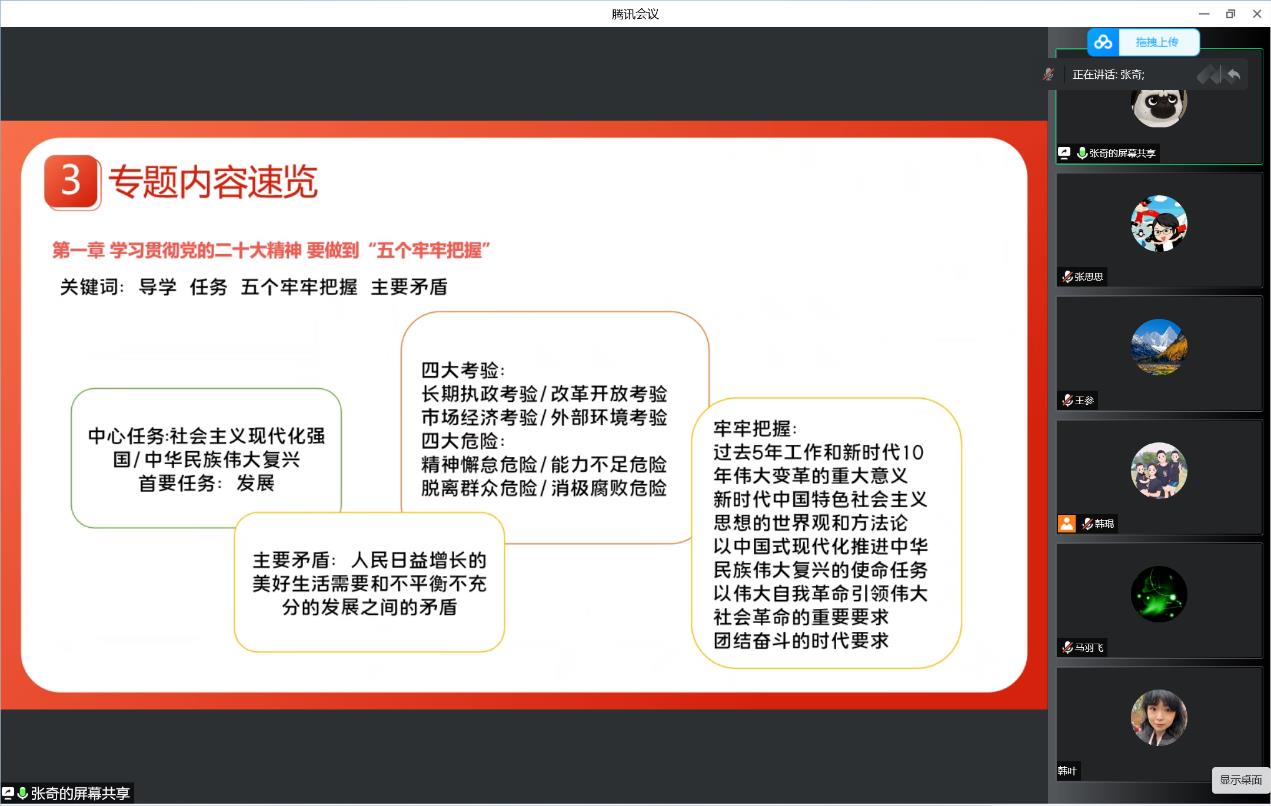This screenshot has width=1271, height=806.
Task: Restore down the 腾讯会议 window
Action: tap(1230, 13)
